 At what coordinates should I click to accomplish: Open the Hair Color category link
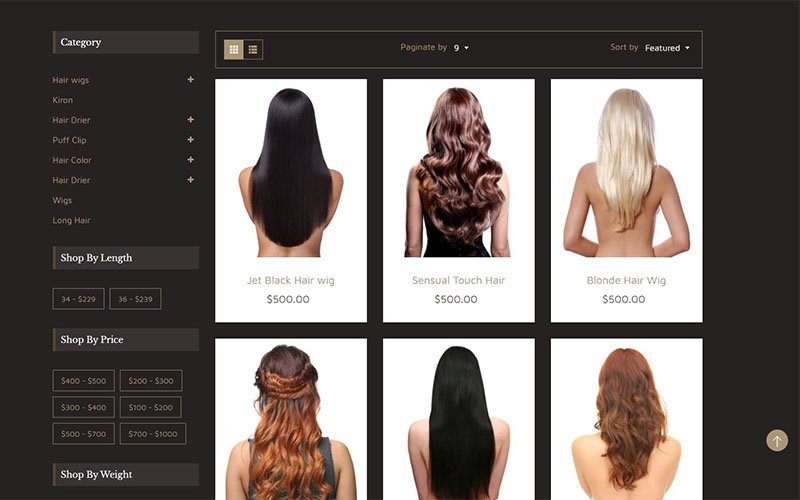tap(72, 160)
